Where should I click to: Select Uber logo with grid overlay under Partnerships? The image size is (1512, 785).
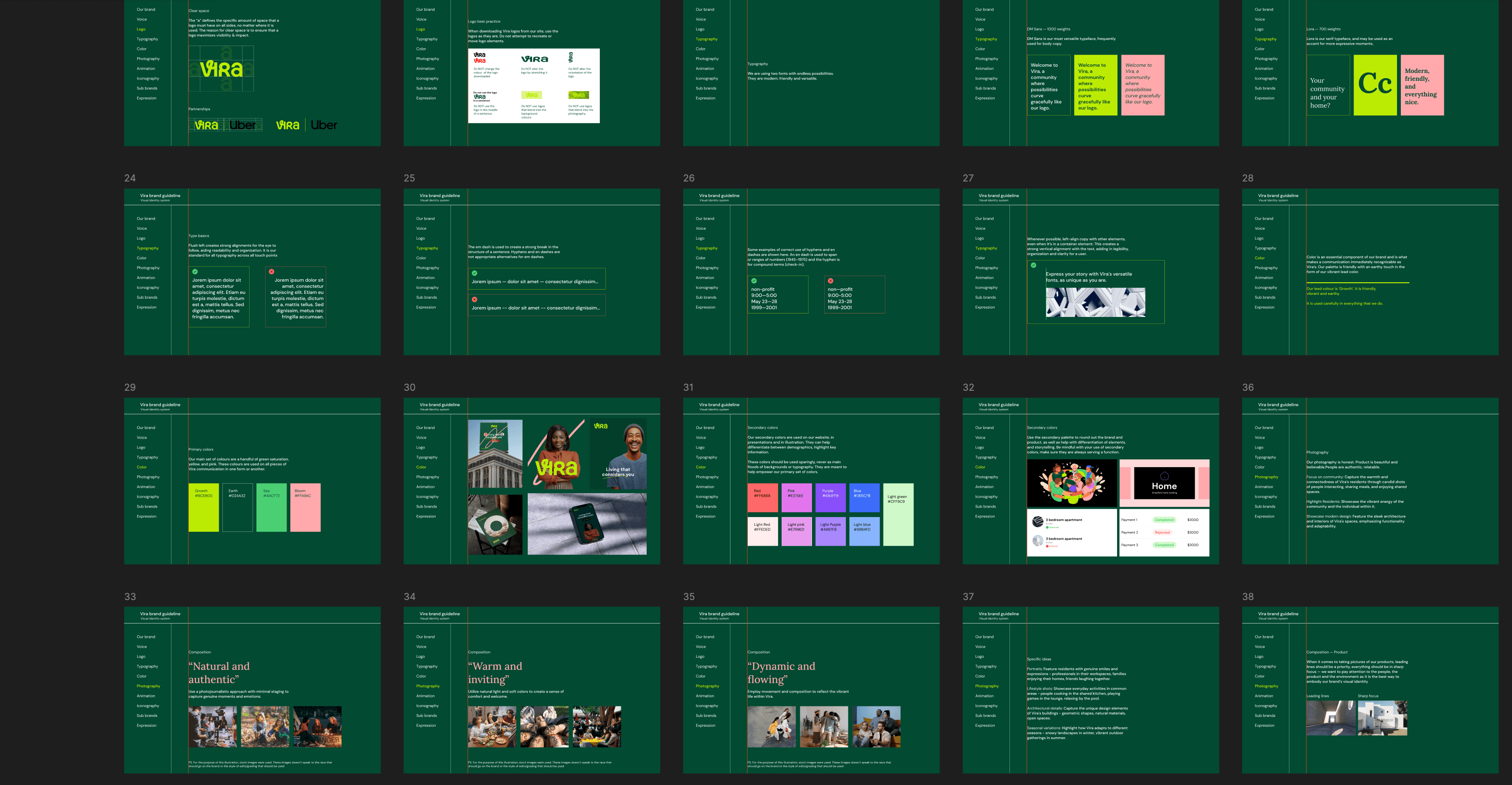[243, 125]
